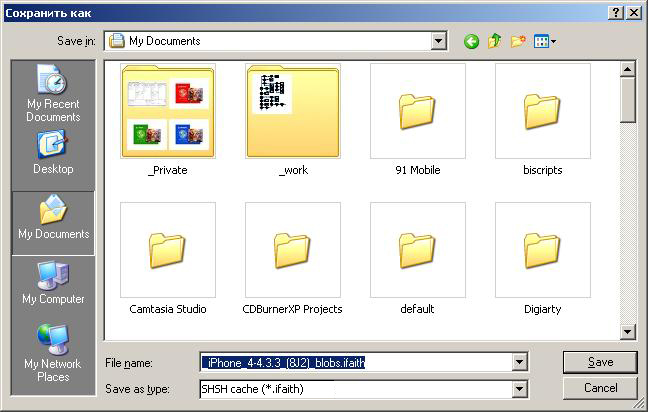This screenshot has width=648, height=412.
Task: Open My Network Places in places bar
Action: [53, 352]
